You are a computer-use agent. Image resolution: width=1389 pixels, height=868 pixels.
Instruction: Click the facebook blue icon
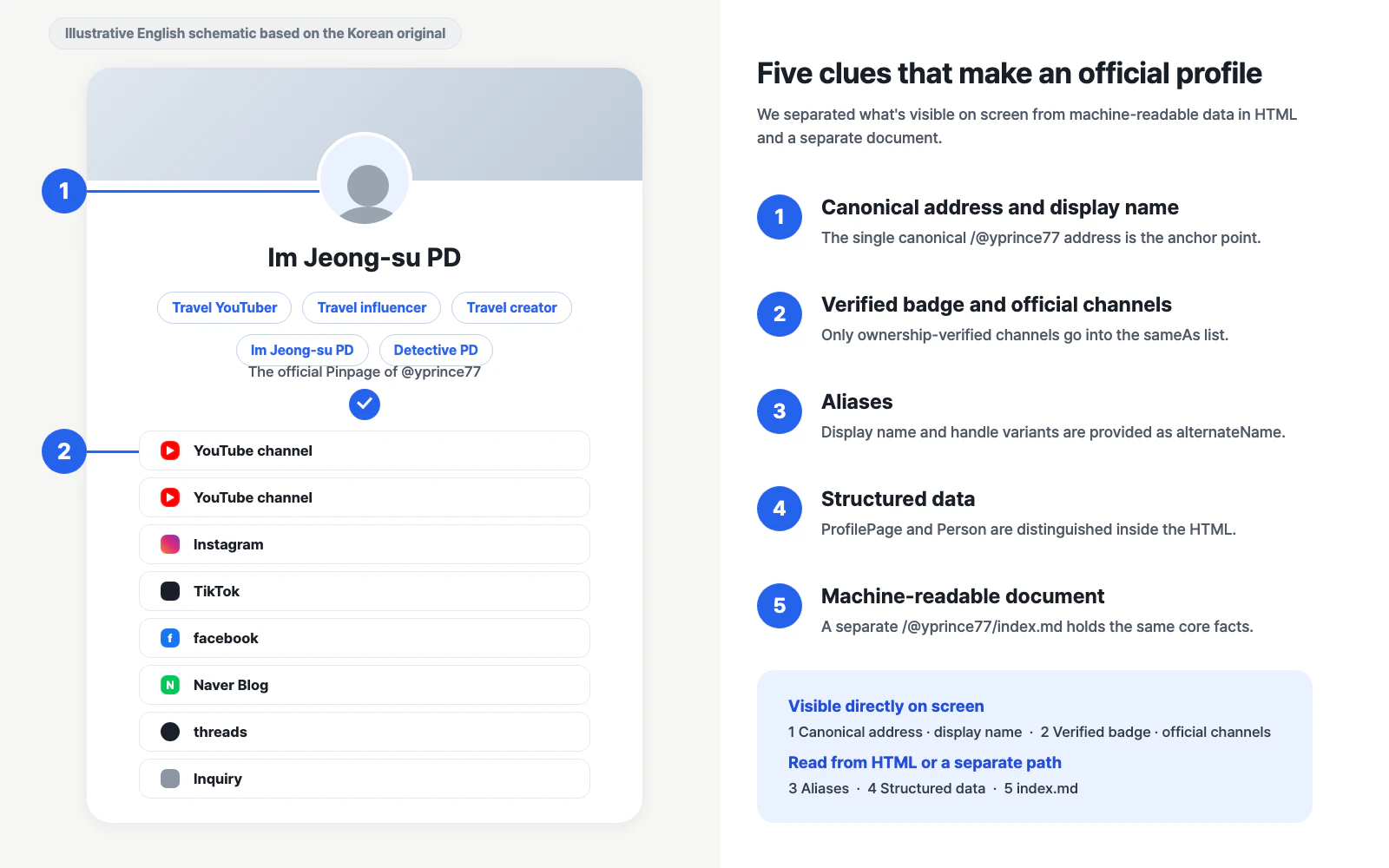click(x=170, y=638)
